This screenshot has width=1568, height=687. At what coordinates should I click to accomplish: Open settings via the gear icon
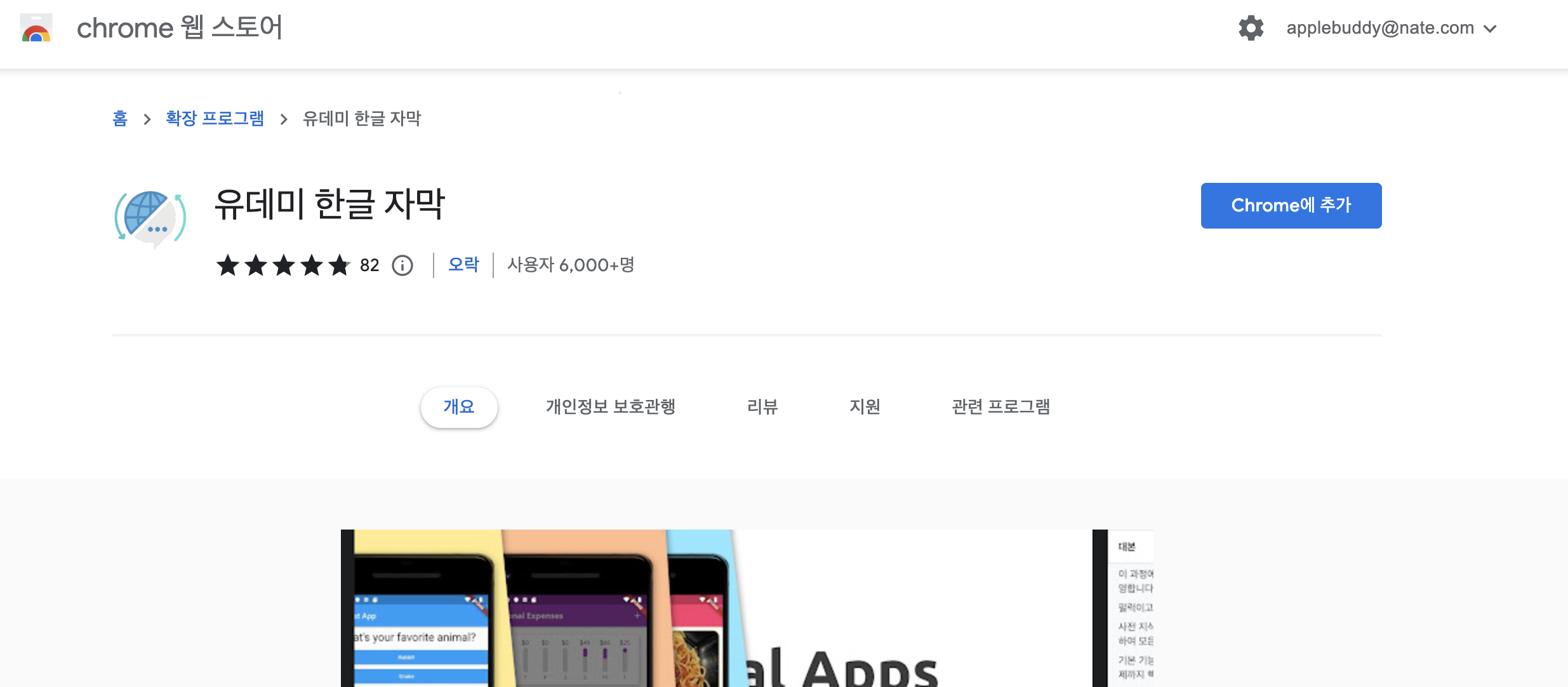[x=1251, y=29]
